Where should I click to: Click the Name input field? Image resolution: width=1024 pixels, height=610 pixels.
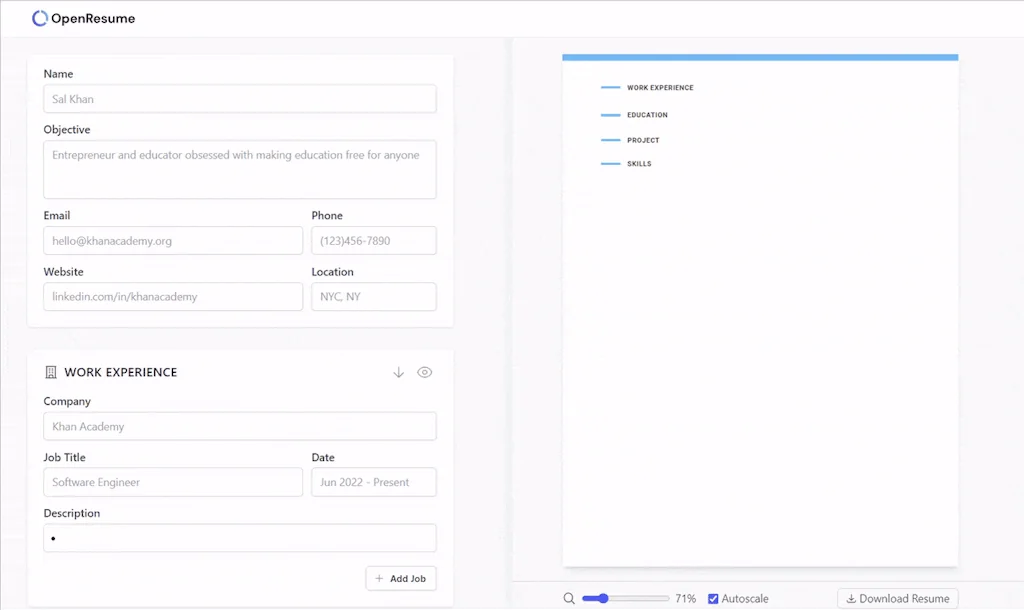pos(239,98)
